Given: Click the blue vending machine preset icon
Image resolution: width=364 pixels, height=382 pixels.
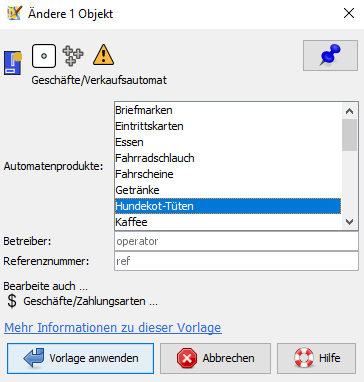Looking at the screenshot, I should coord(13,63).
